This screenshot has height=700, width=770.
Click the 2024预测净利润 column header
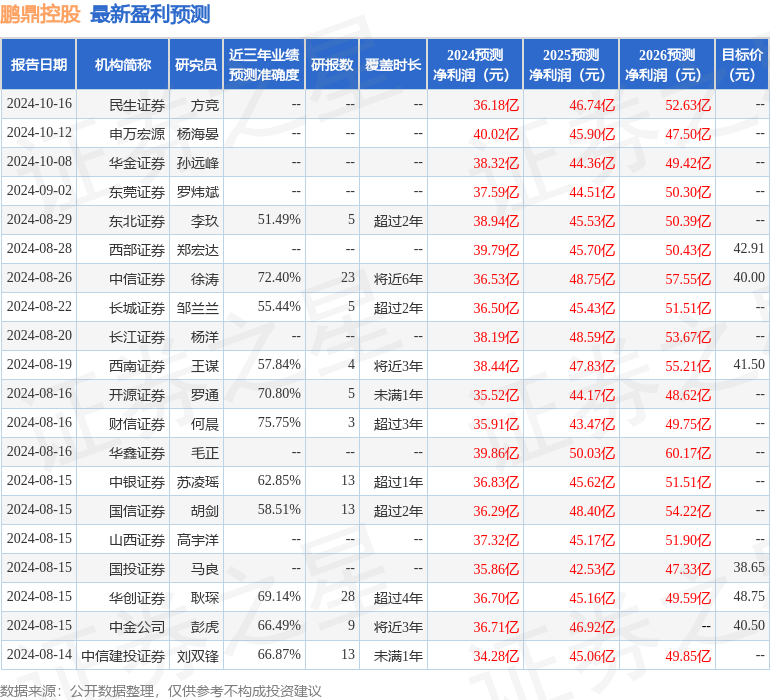click(x=475, y=64)
